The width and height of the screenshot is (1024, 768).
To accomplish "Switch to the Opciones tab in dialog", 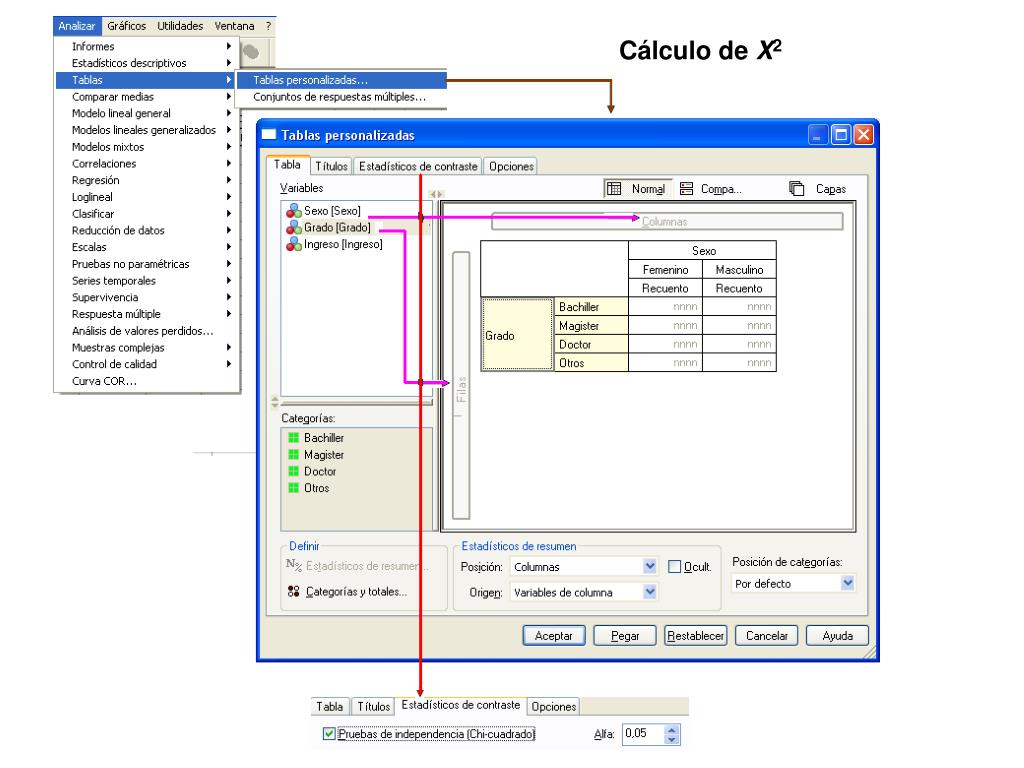I will click(511, 167).
